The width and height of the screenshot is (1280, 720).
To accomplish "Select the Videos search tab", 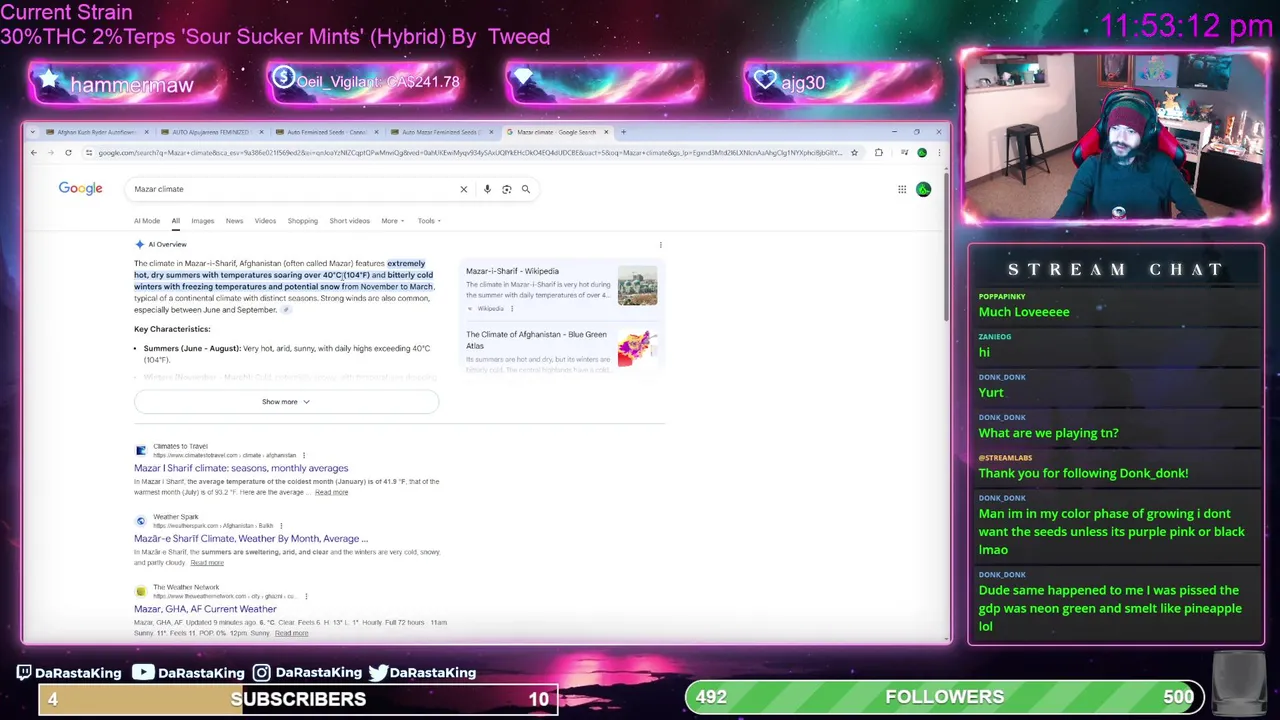I will coord(265,221).
